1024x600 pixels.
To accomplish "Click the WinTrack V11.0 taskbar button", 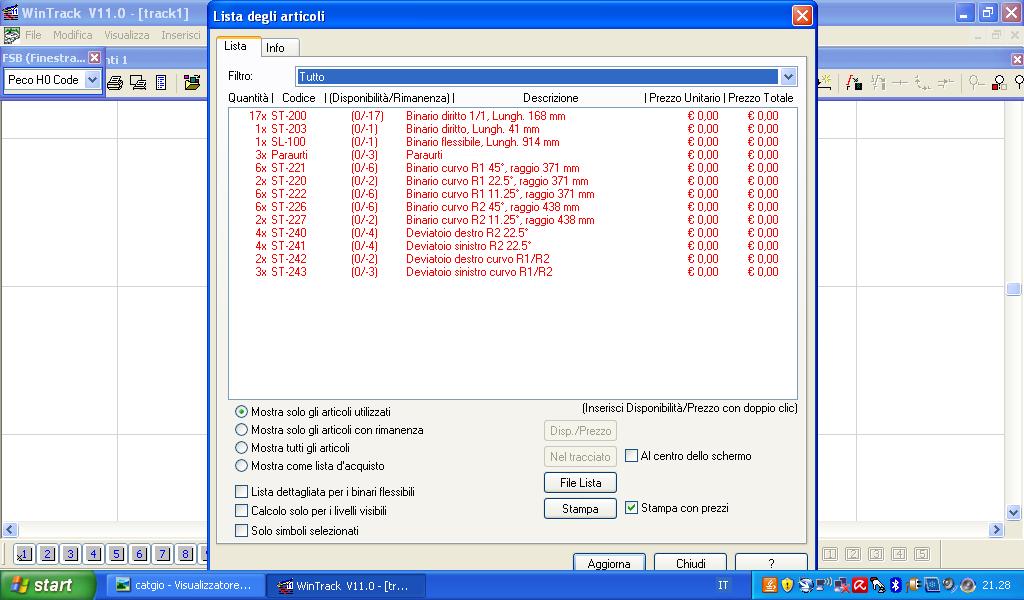I will point(347,586).
